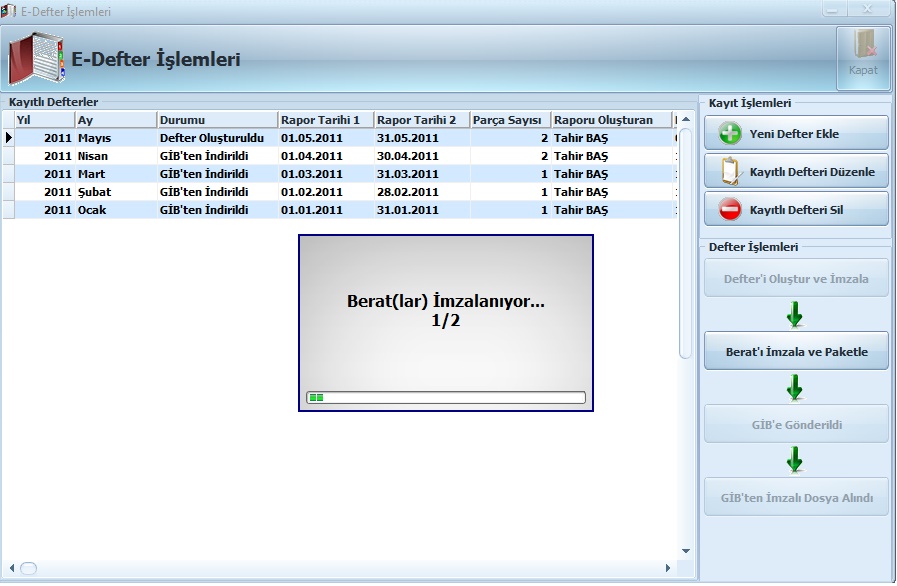Image resolution: width=897 pixels, height=586 pixels.
Task: Select the Mayıs row in the table
Action: 340,138
